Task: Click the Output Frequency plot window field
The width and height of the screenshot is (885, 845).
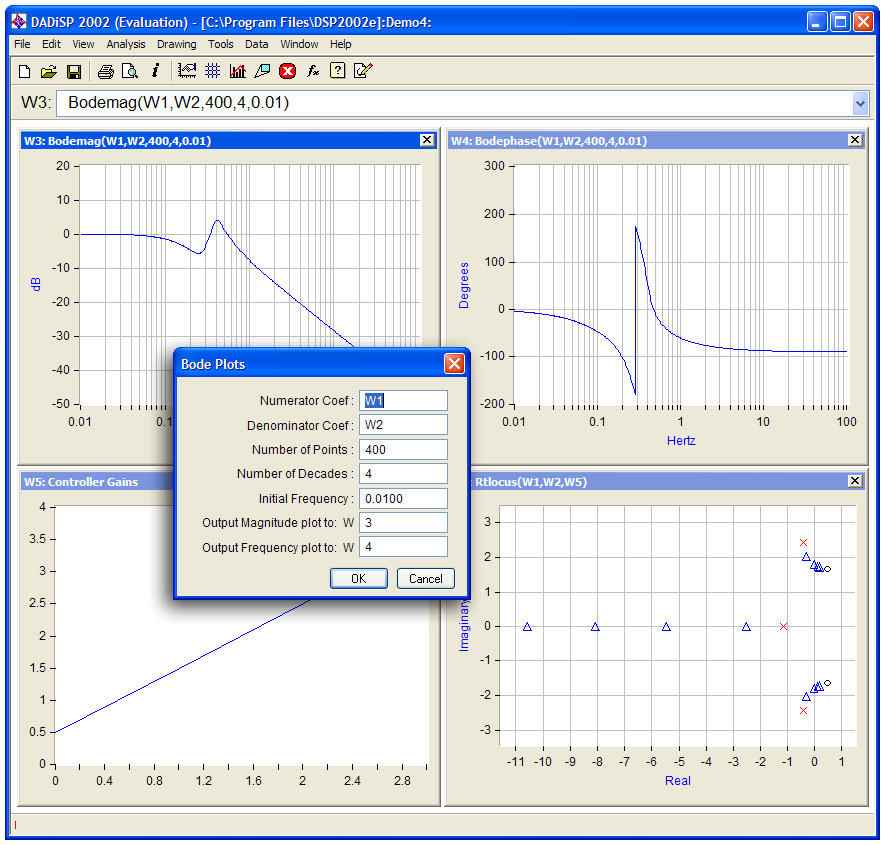Action: (x=403, y=547)
